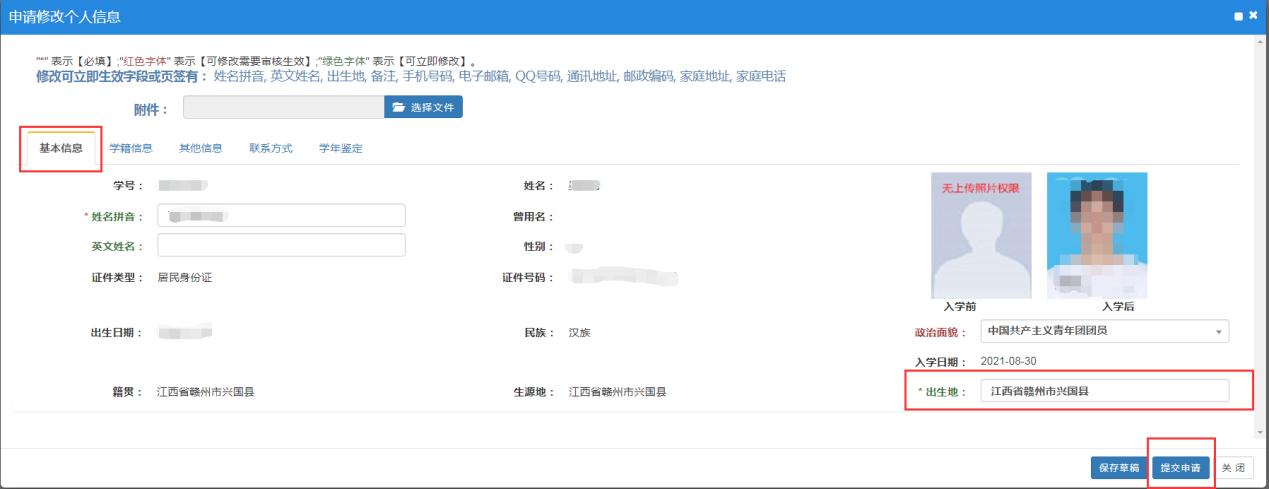The height and width of the screenshot is (489, 1269).
Task: Click the 提交申请 button
Action: 1181,467
